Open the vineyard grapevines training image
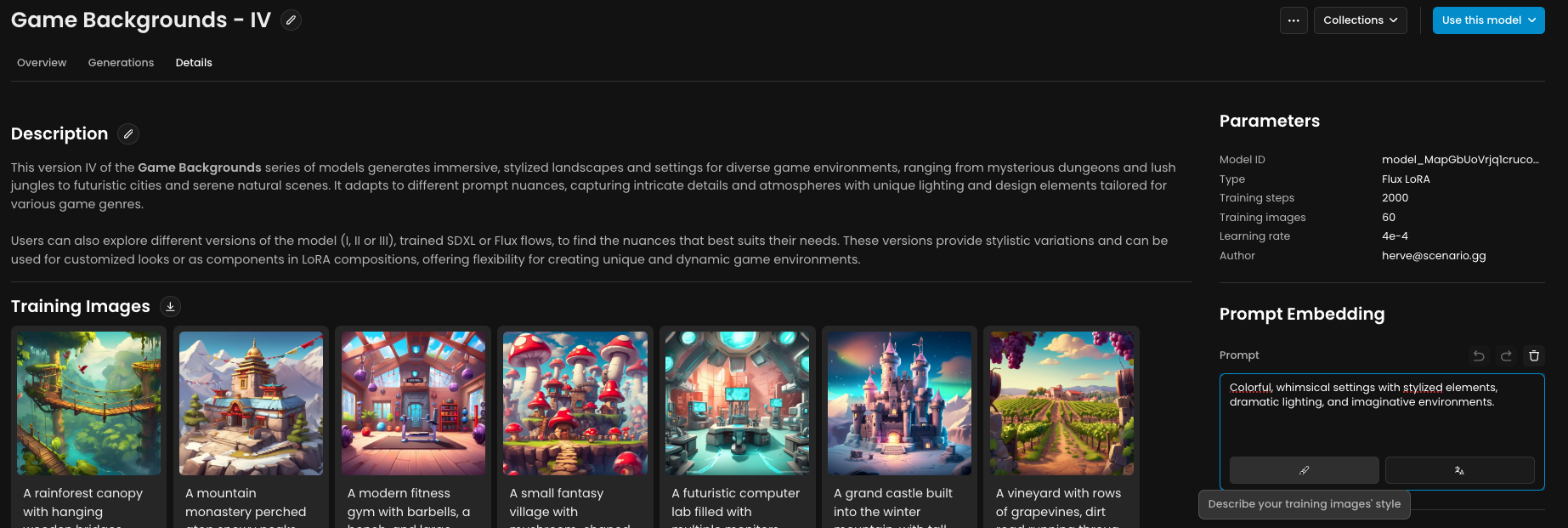 [1061, 403]
